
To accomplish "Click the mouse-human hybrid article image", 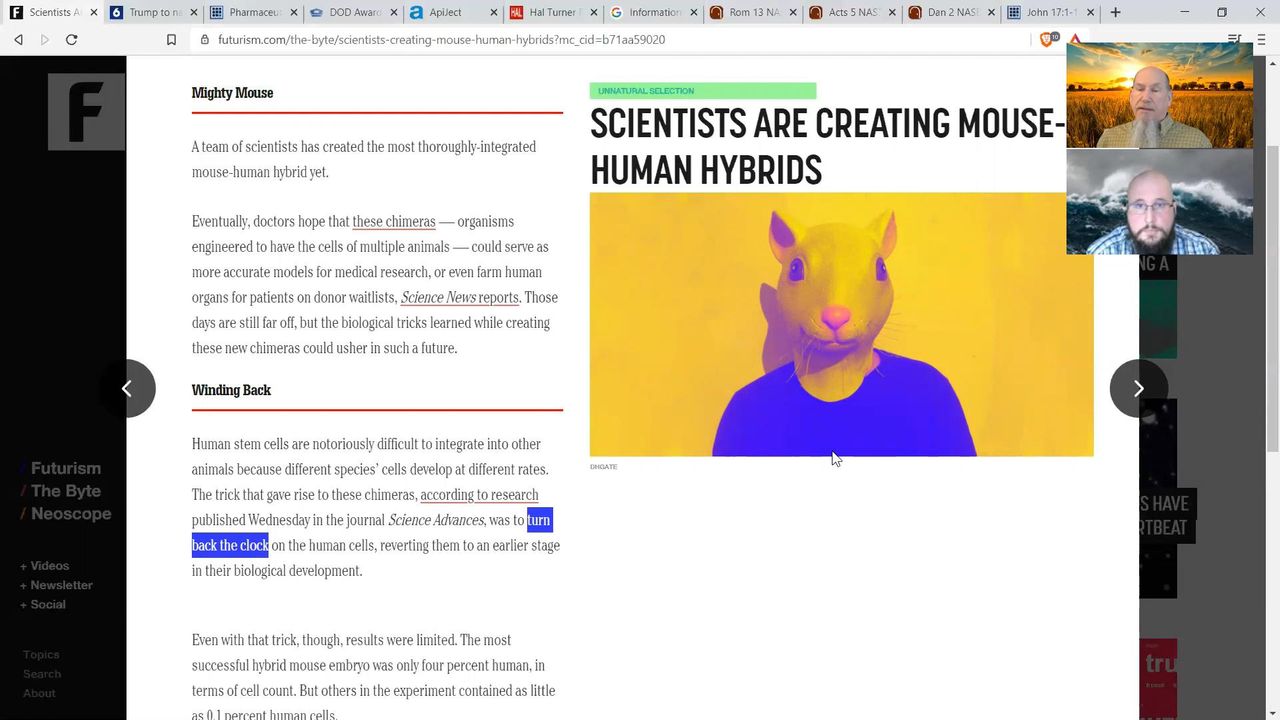I will (x=841, y=325).
